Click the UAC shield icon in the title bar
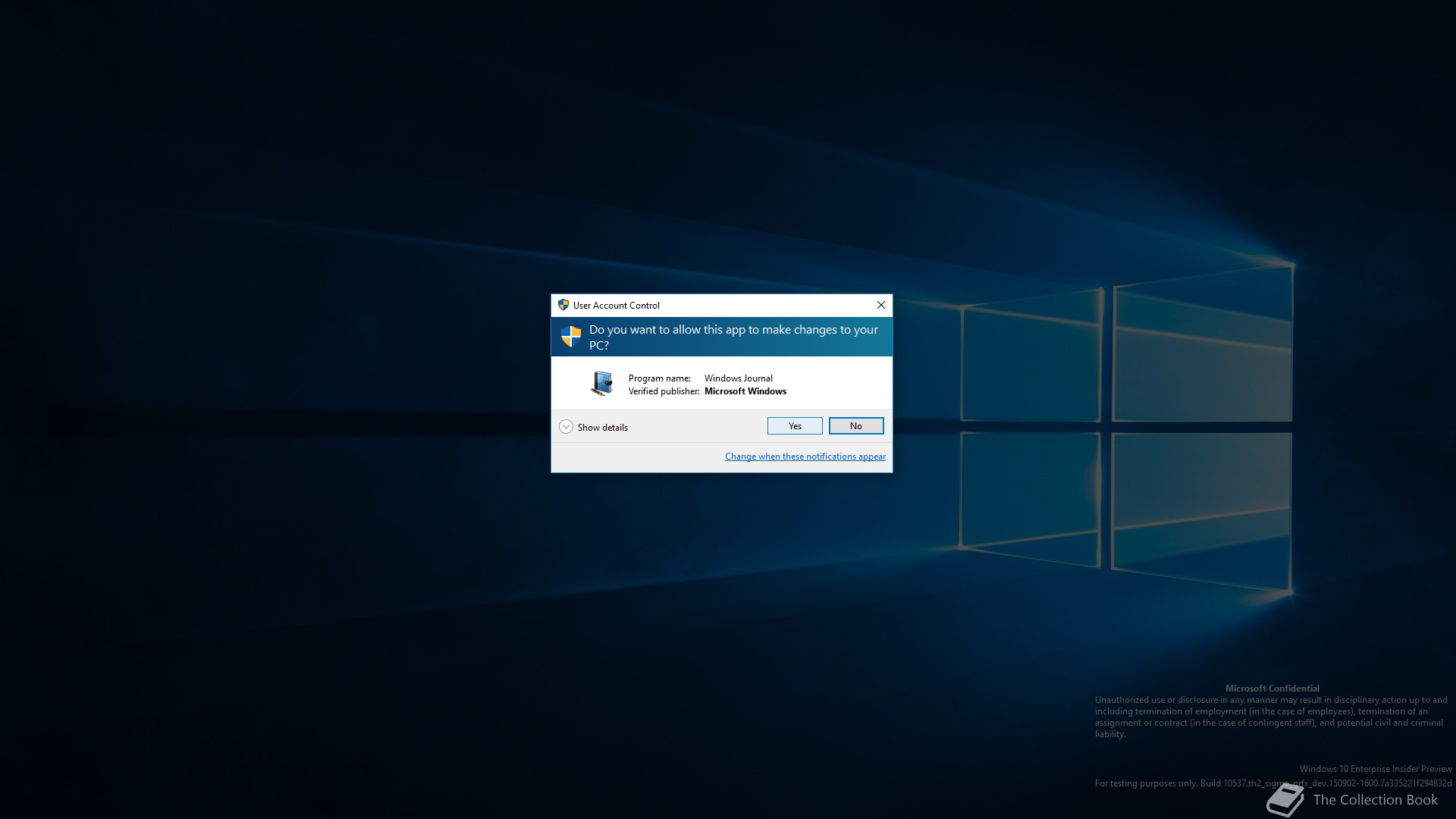Screen dimensions: 1456x819 [x=563, y=305]
